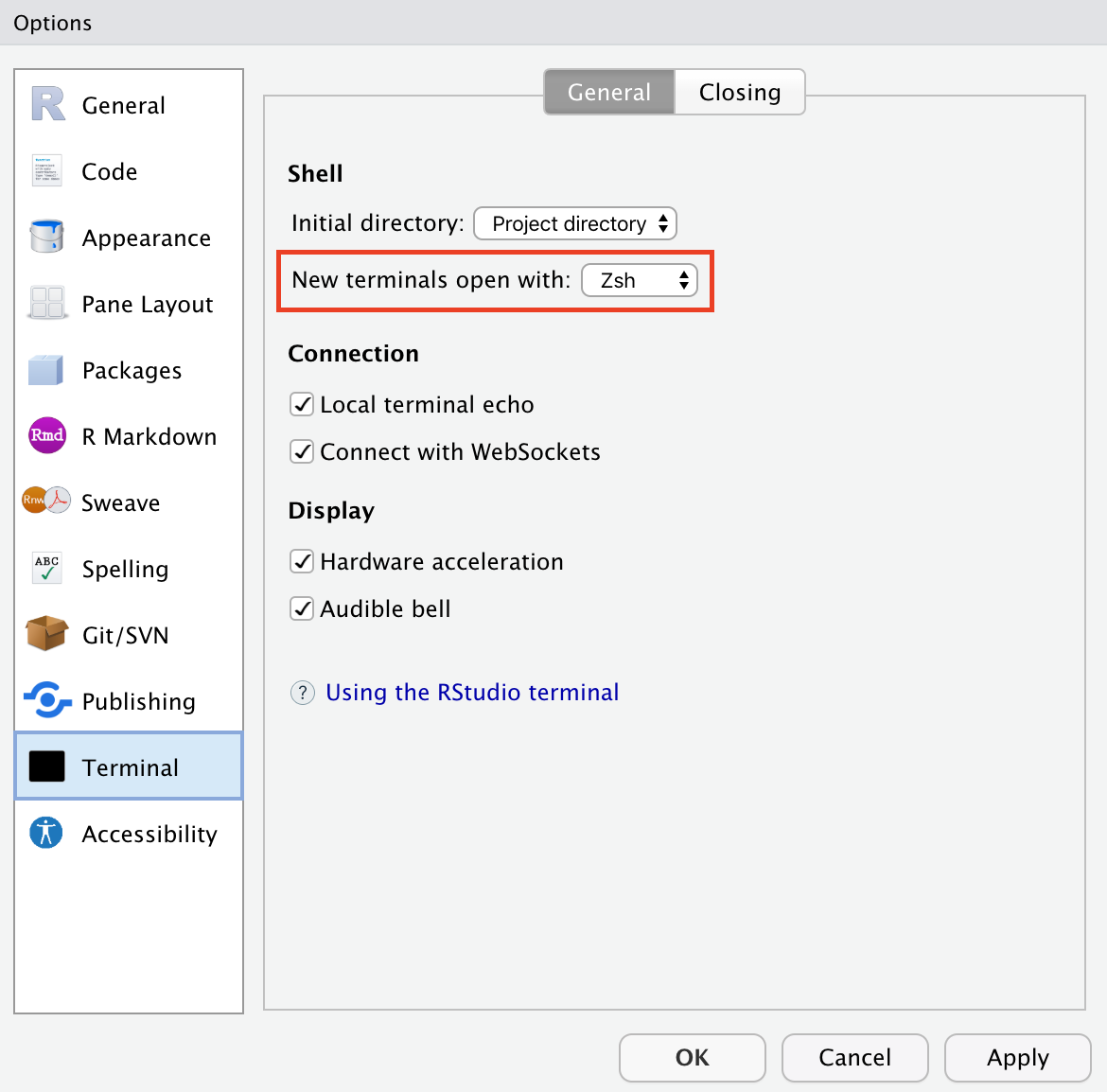Open Appearance paint bucket icon
Viewport: 1107px width, 1092px height.
46,238
